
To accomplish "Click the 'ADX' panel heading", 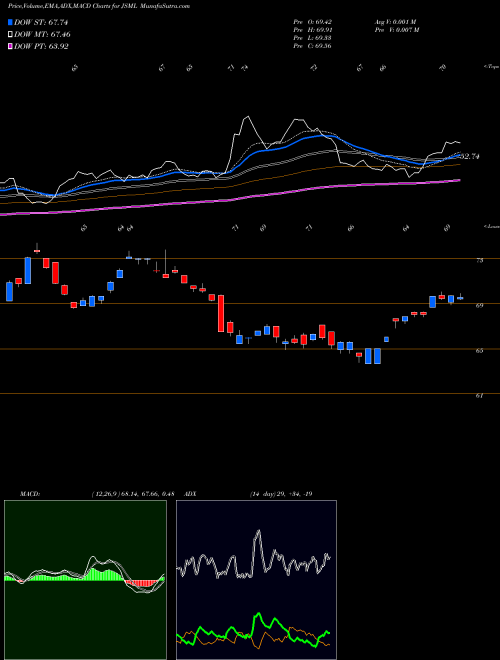I will (x=191, y=494).
